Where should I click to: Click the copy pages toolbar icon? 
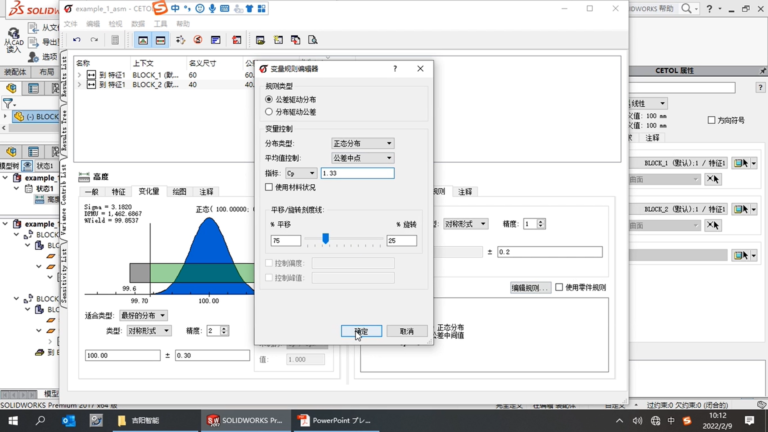click(x=295, y=40)
